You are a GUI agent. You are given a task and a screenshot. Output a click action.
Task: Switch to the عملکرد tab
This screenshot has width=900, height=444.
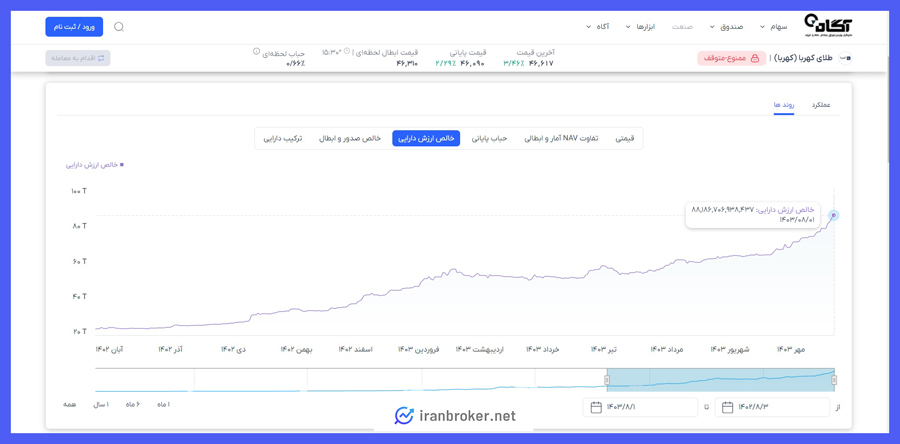point(821,105)
